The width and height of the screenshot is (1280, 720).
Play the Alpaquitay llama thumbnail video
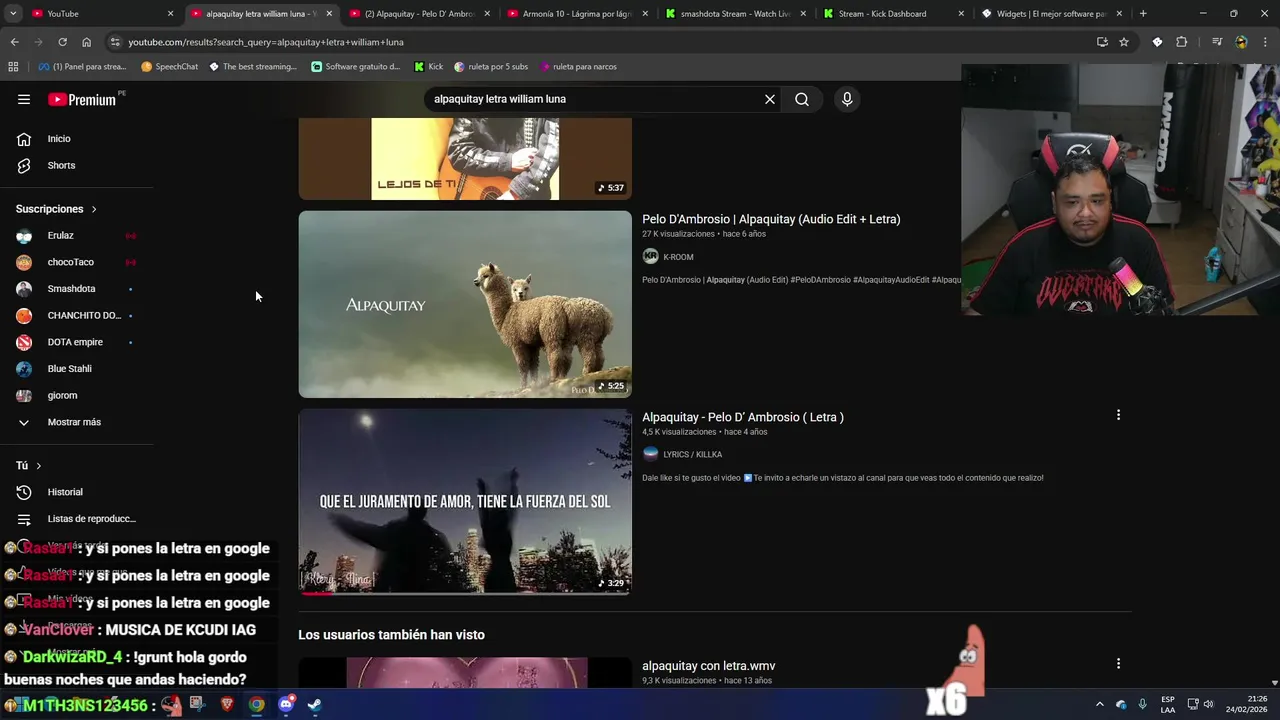tap(465, 304)
